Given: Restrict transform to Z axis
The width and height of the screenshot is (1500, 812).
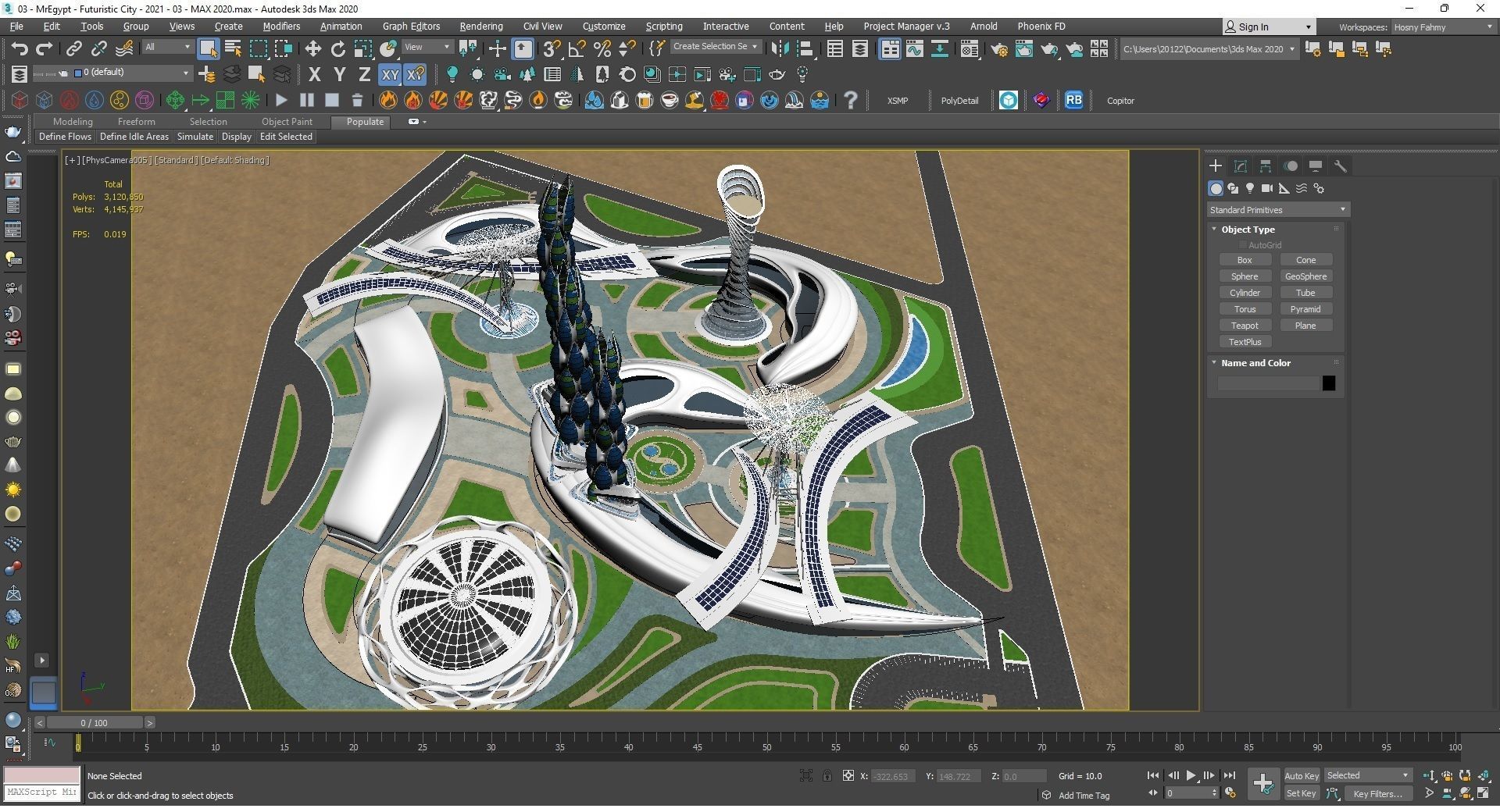Looking at the screenshot, I should 363,75.
